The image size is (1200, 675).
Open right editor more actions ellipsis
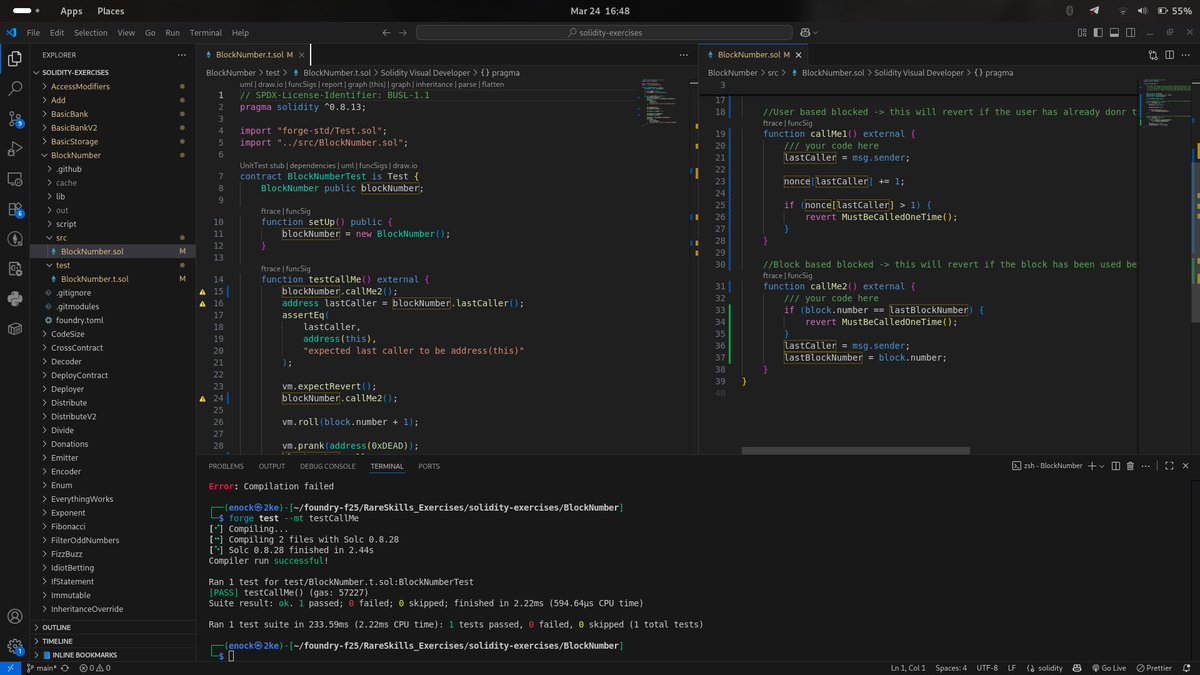point(1185,55)
